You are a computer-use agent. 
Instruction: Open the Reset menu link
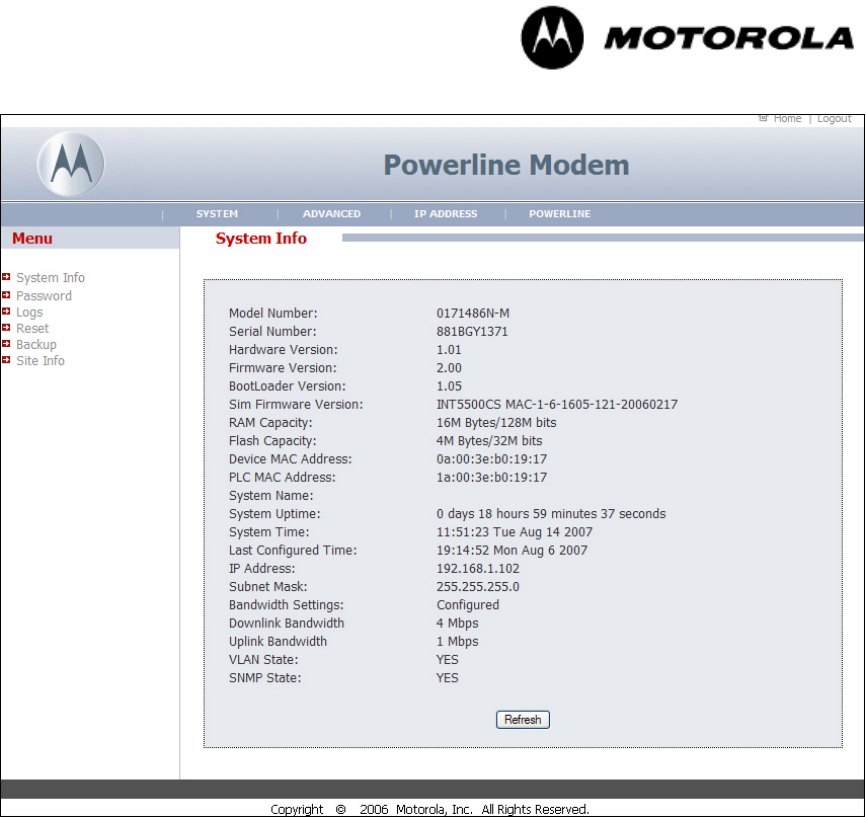32,328
